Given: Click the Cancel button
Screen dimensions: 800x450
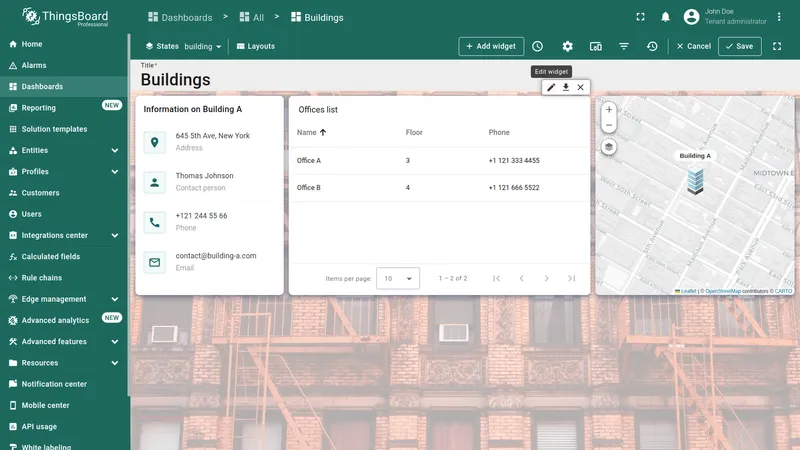Looking at the screenshot, I should click(x=693, y=46).
